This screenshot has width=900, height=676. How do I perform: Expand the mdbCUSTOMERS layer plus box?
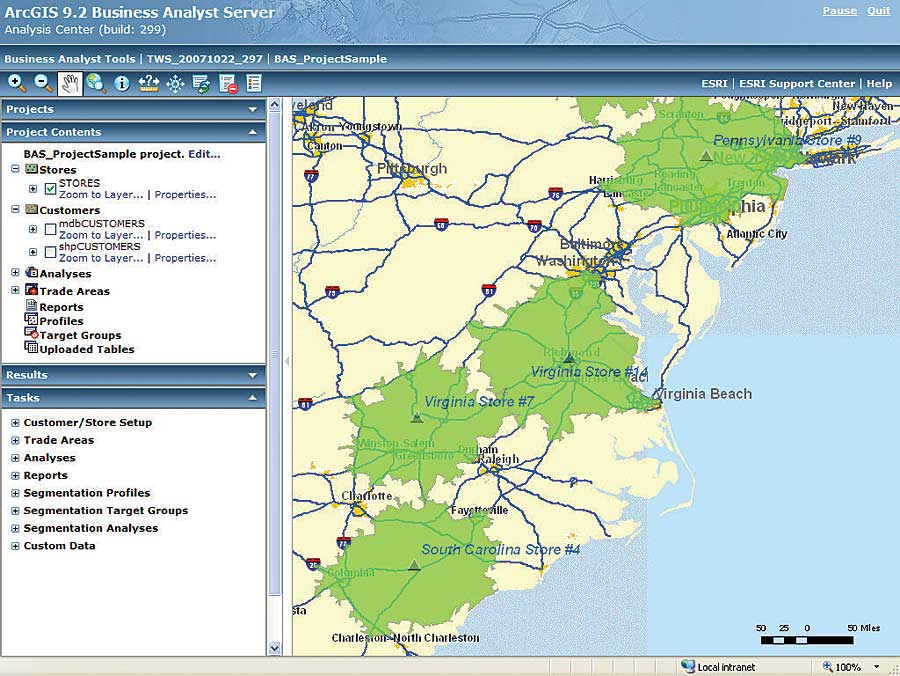33,229
